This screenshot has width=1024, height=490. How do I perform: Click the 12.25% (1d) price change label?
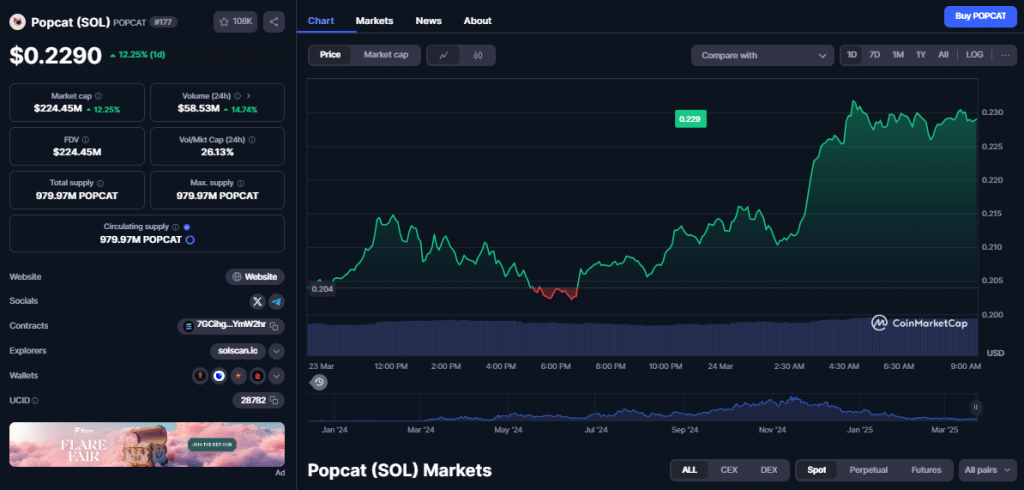pos(137,55)
